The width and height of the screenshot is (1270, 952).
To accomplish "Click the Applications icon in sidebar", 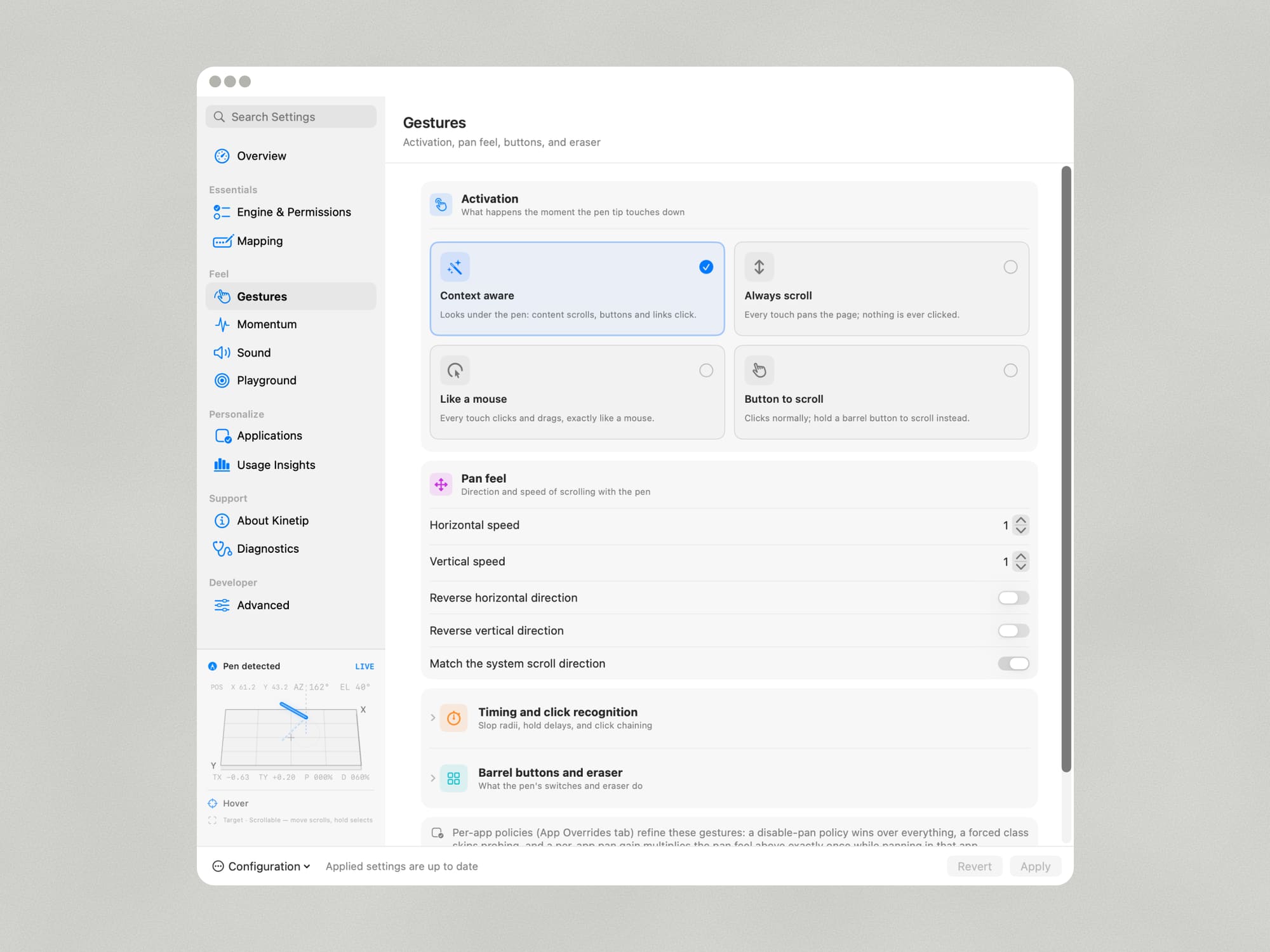I will (223, 436).
